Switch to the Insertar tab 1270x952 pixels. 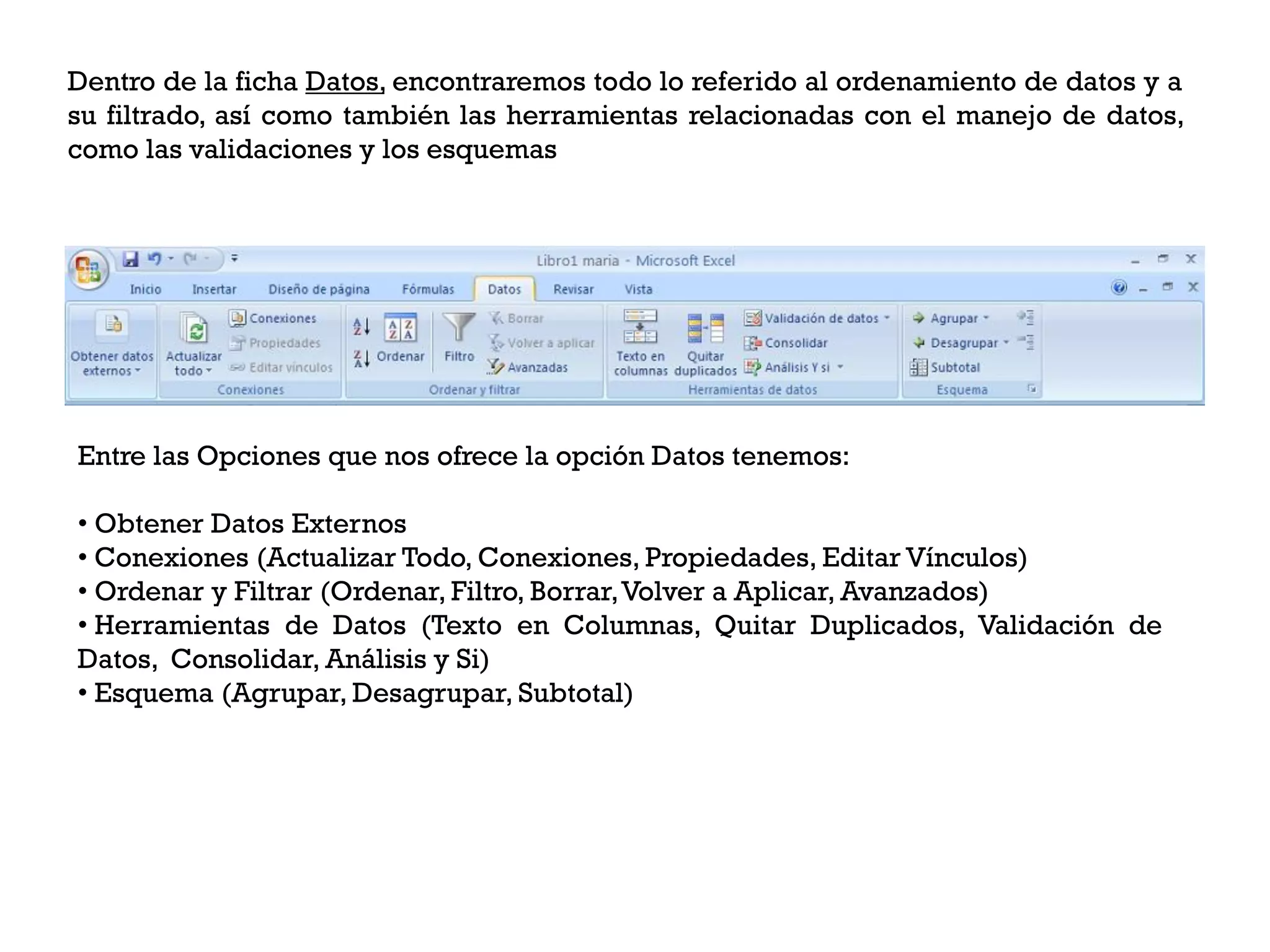214,289
